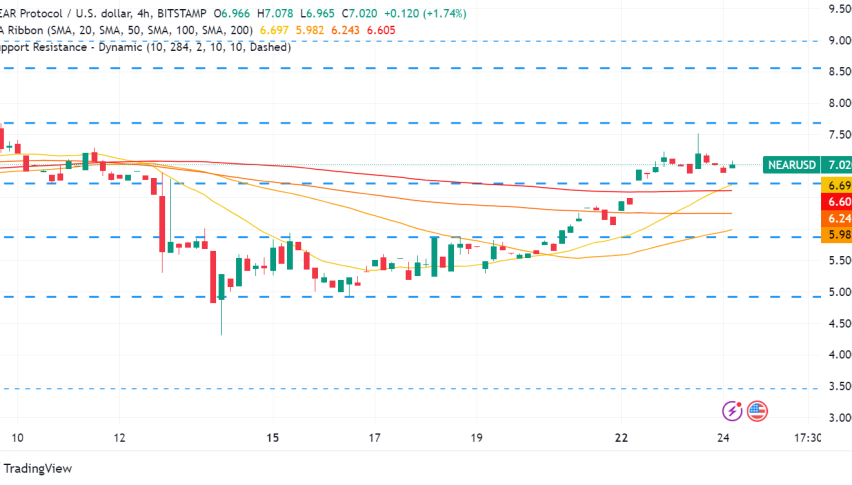Click the 4.50 level on price scale
This screenshot has height=485, width=852.
pyautogui.click(x=838, y=323)
